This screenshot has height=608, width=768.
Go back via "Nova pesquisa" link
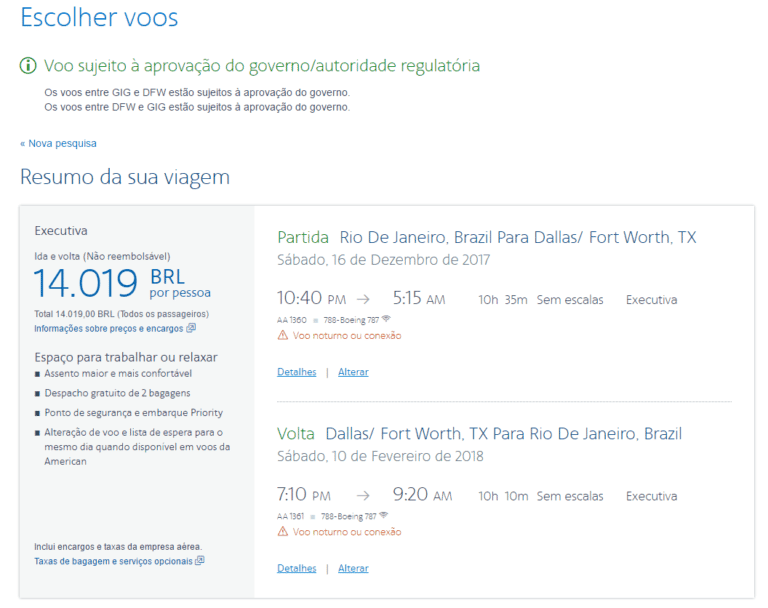click(x=58, y=143)
